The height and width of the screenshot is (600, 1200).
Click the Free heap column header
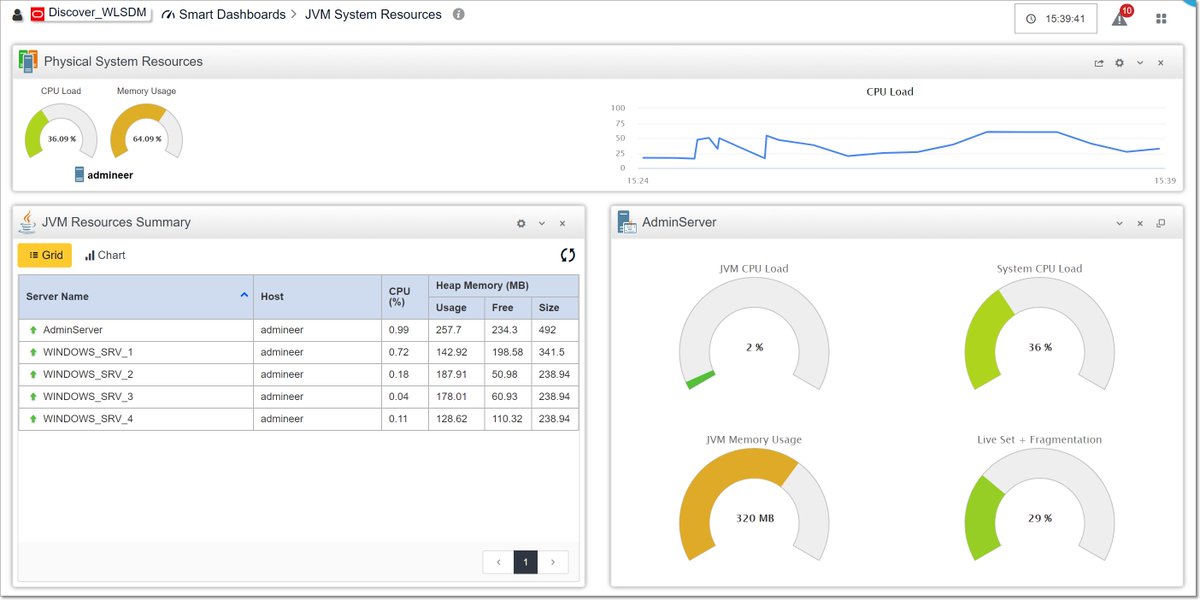[x=508, y=308]
